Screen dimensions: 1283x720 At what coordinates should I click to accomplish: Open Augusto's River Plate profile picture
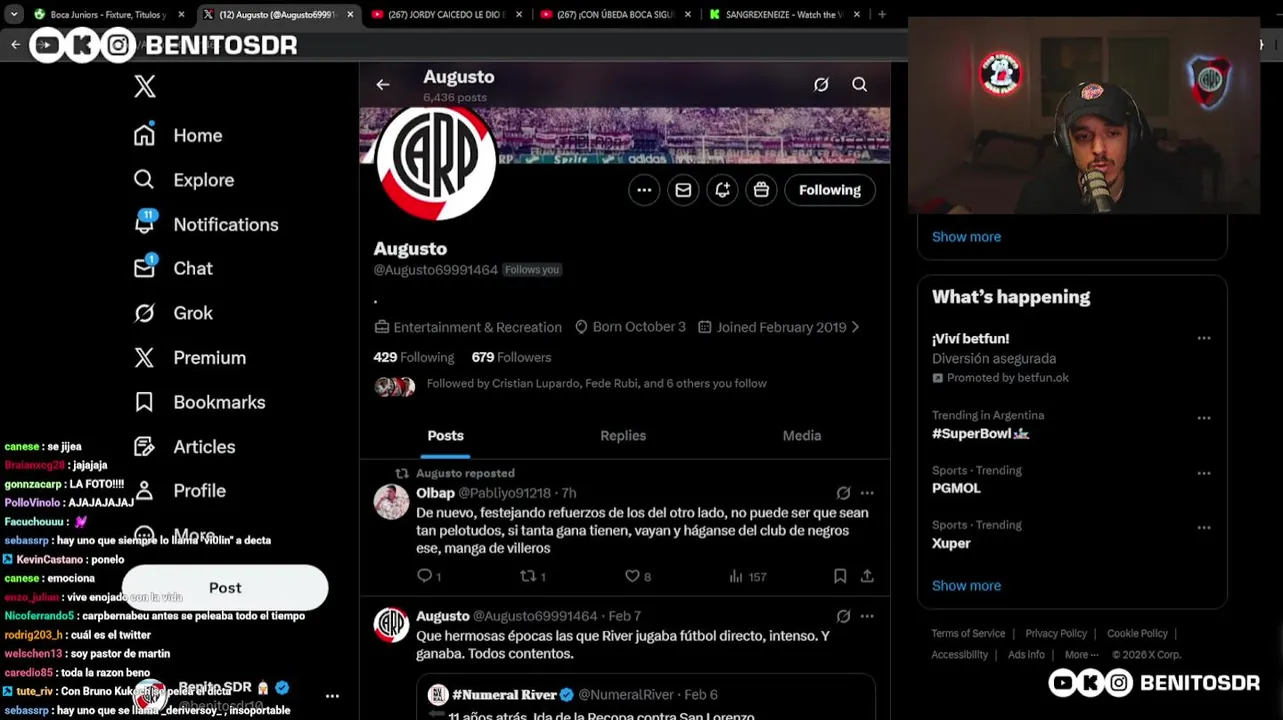[436, 160]
